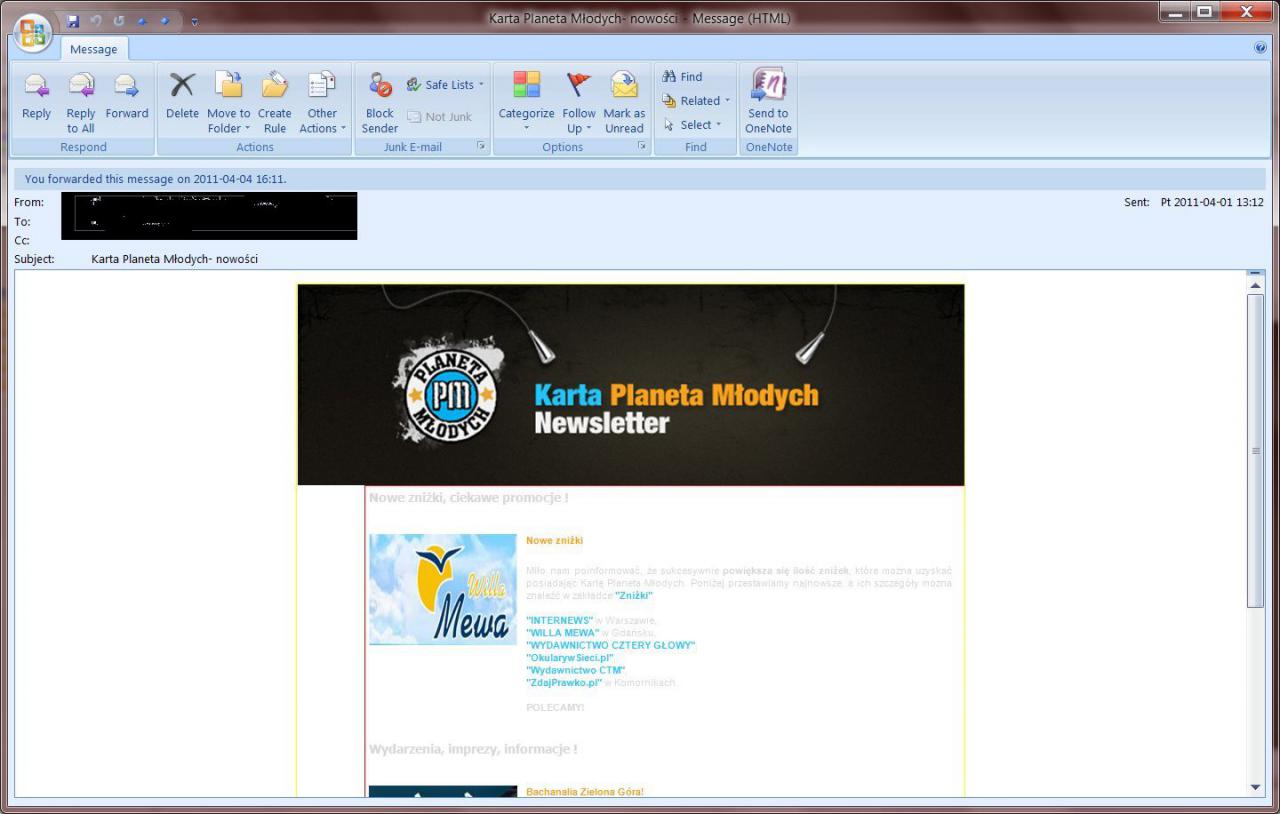Open "WYDAWNICTWO CZTERY GŁOWY" link
The width and height of the screenshot is (1280, 814).
tap(611, 645)
